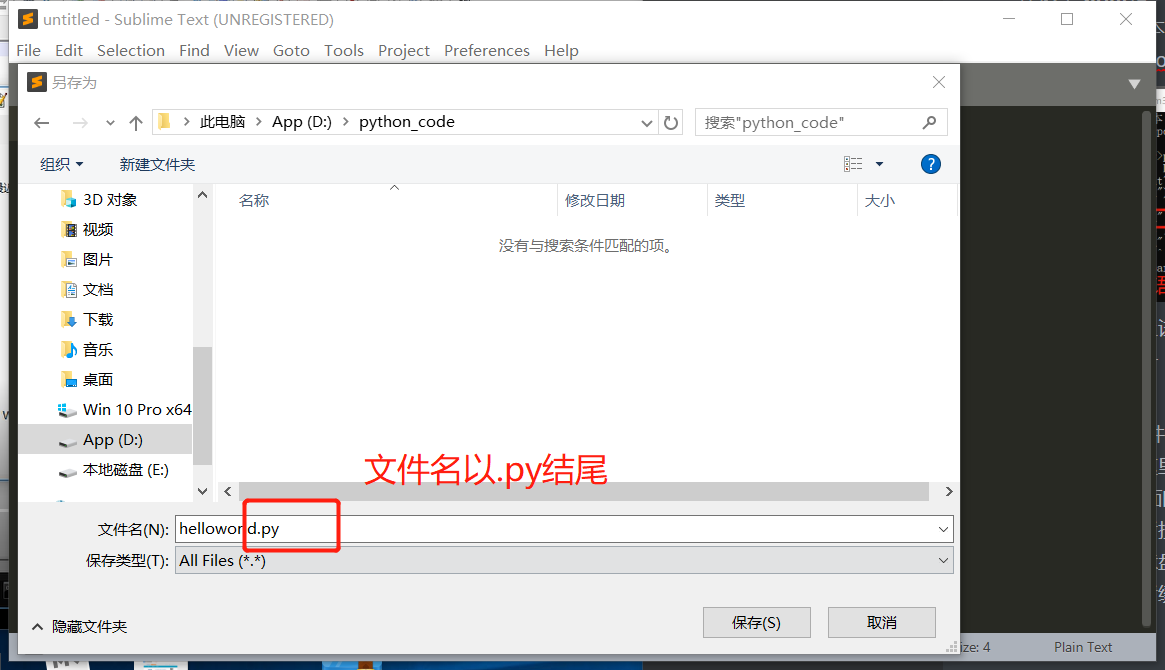Open the Tools menu
The image size is (1165, 670).
click(344, 51)
